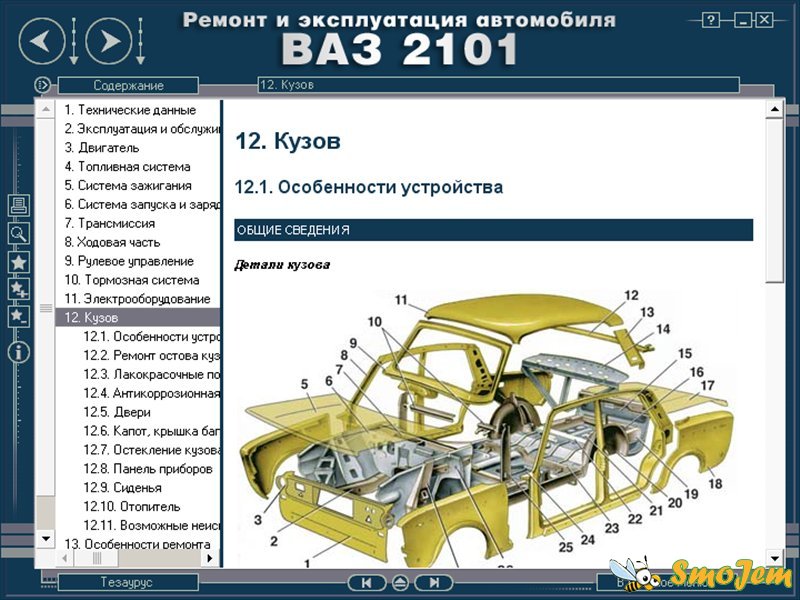Remove bookmark with the star-minus icon
The image size is (800, 600).
tap(19, 316)
